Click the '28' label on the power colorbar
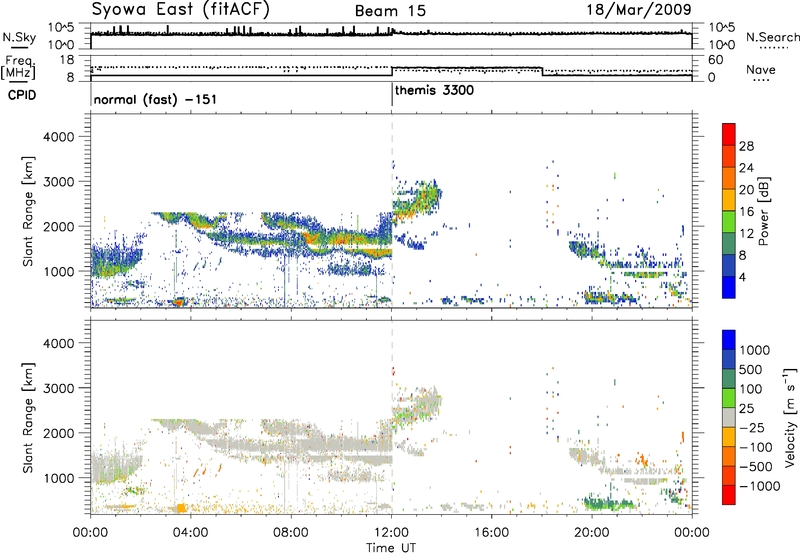The height and width of the screenshot is (554, 800). [746, 146]
